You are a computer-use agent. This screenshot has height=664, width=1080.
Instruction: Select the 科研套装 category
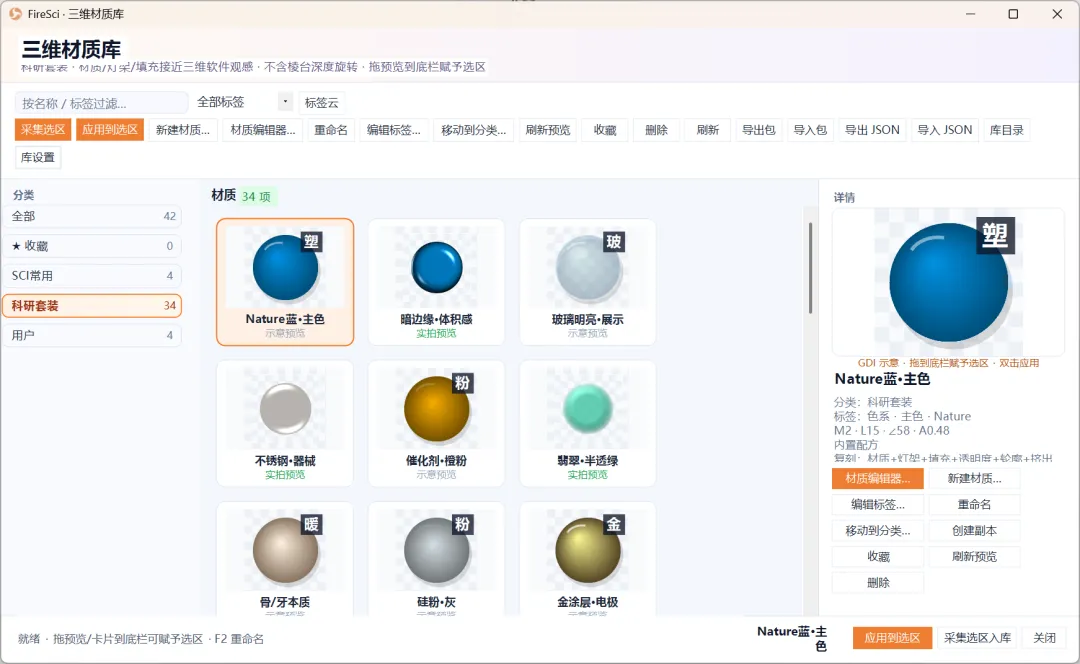tap(92, 305)
